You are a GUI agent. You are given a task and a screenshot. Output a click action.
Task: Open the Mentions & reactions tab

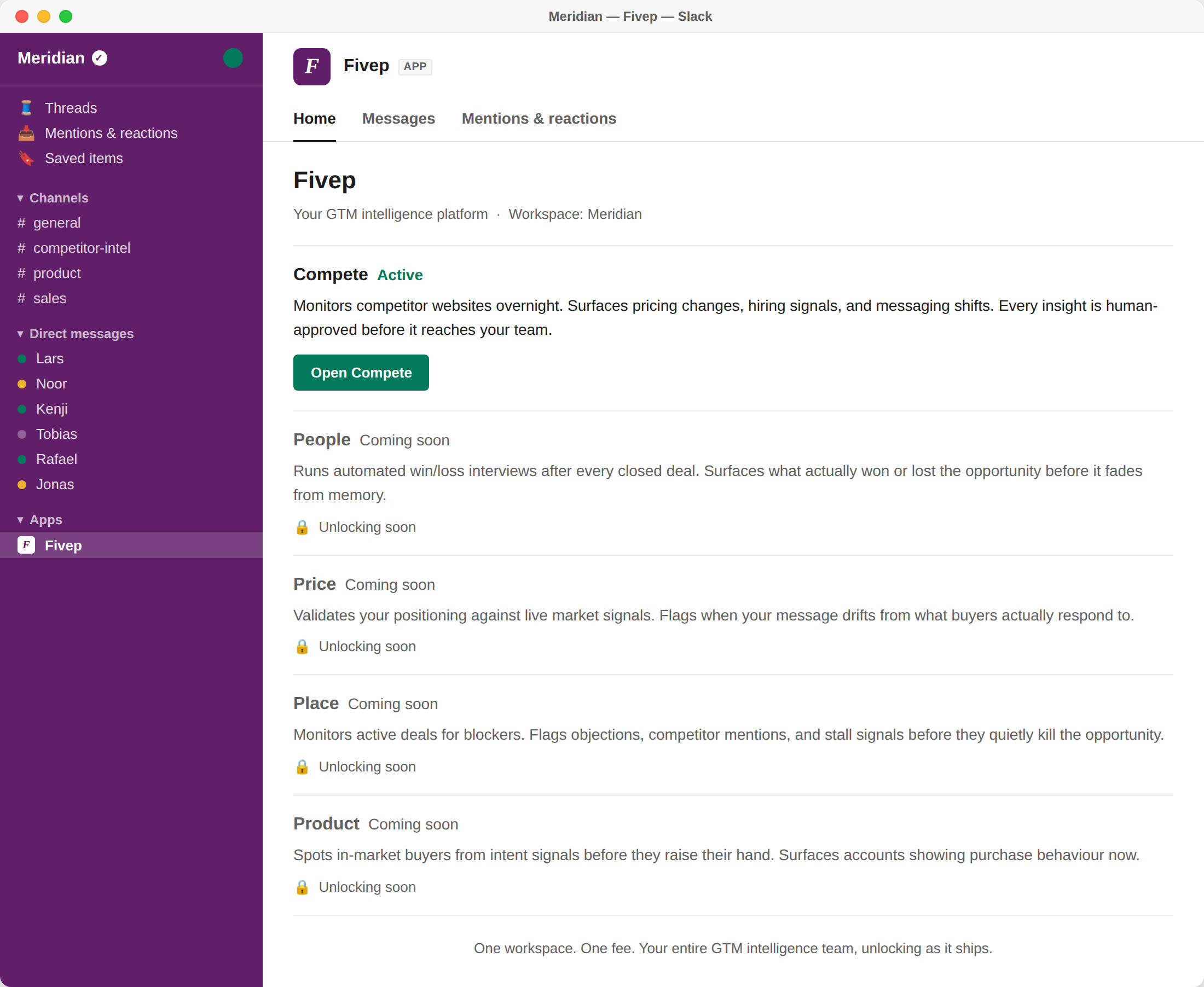point(539,119)
